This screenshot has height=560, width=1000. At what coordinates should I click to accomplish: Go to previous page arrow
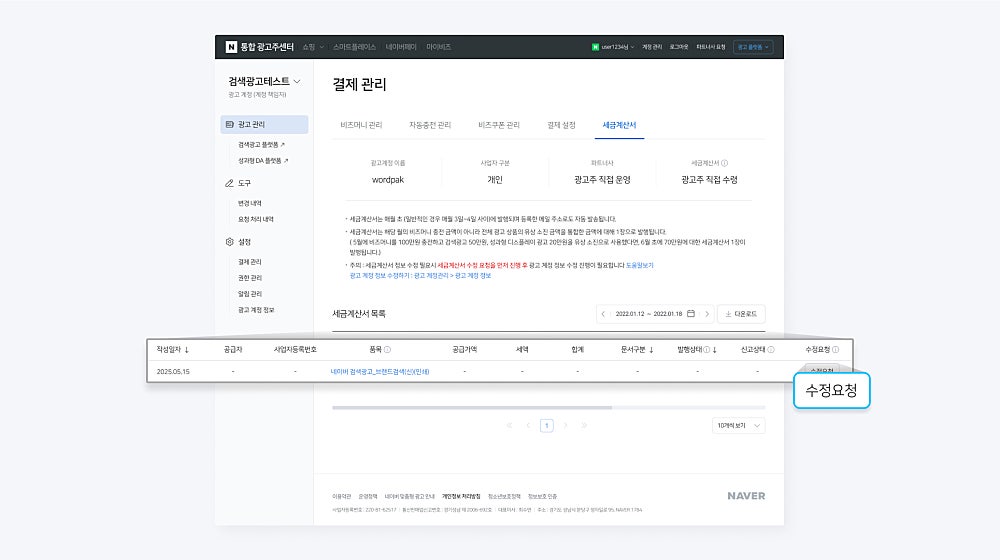coord(528,425)
